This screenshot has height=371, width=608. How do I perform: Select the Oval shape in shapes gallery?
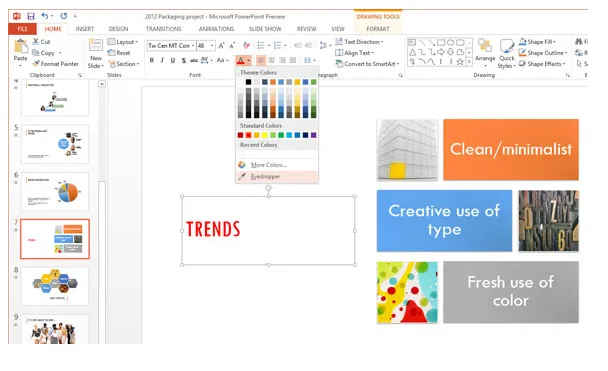(450, 42)
